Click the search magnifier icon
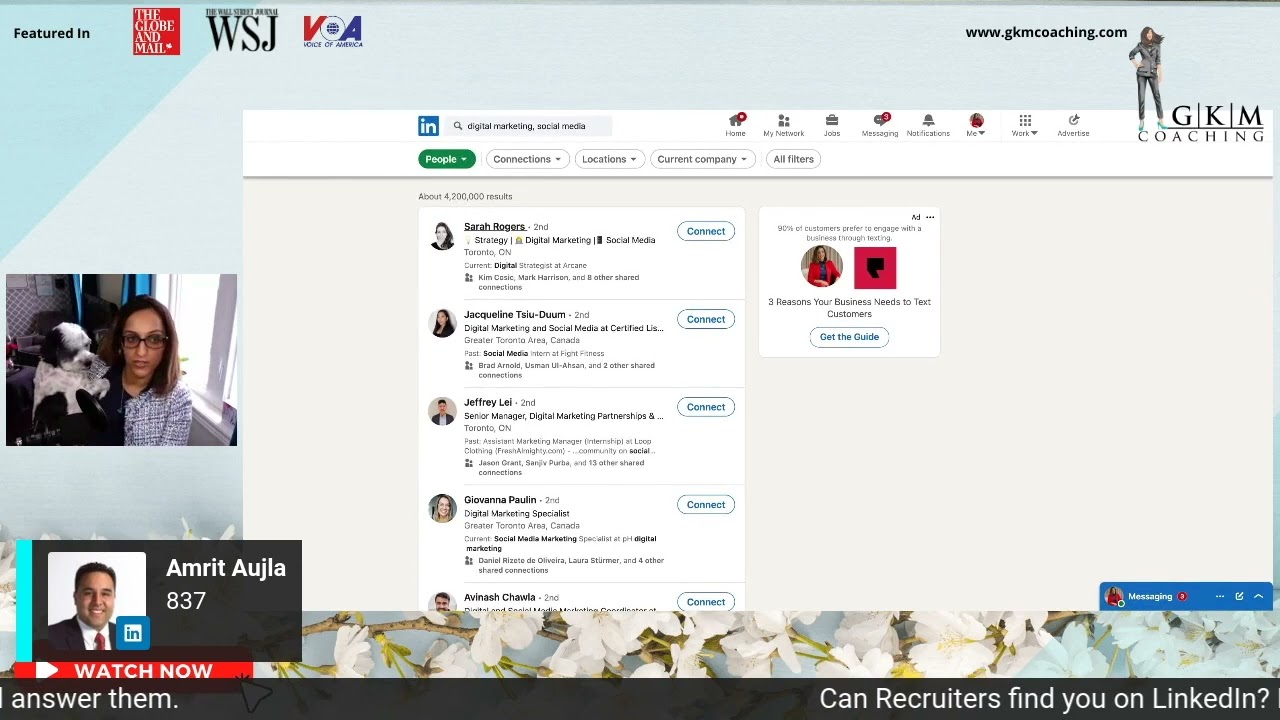Viewport: 1280px width, 720px height. 458,126
